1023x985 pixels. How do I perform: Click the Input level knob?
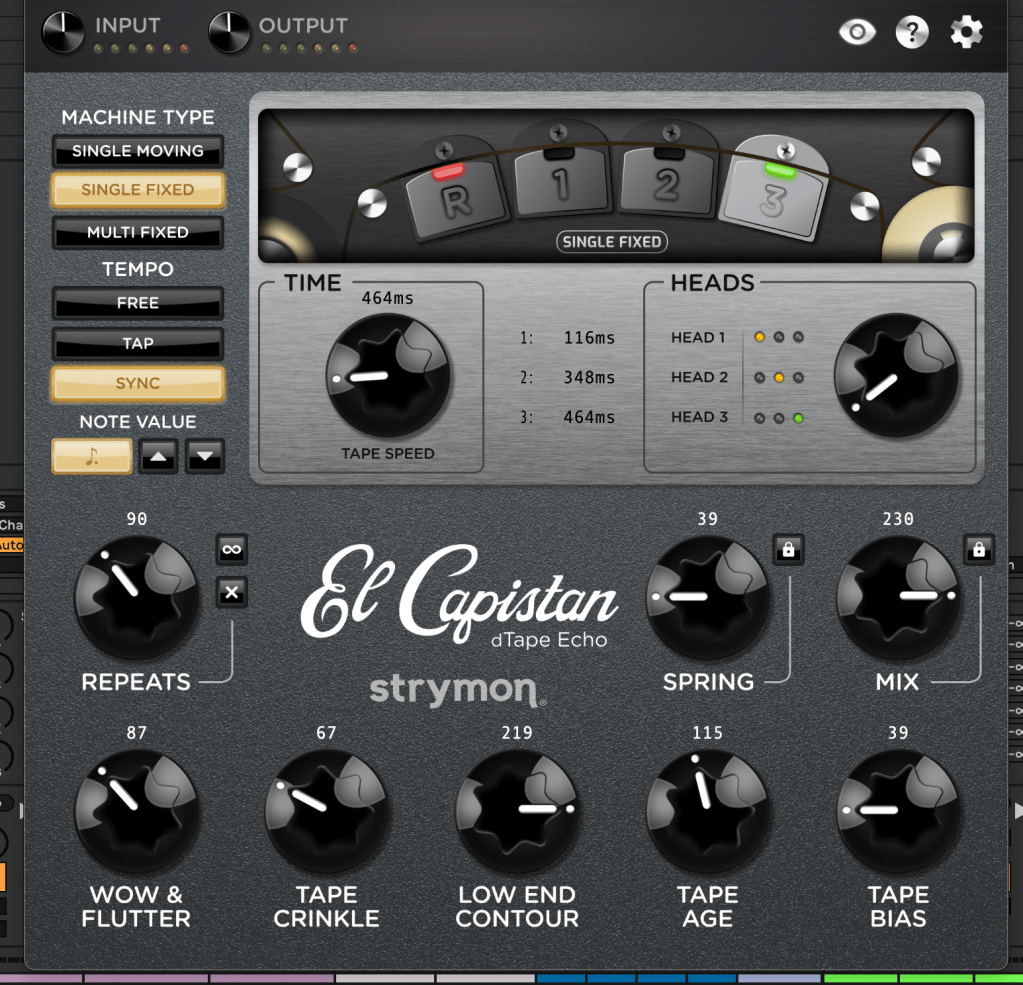63,32
